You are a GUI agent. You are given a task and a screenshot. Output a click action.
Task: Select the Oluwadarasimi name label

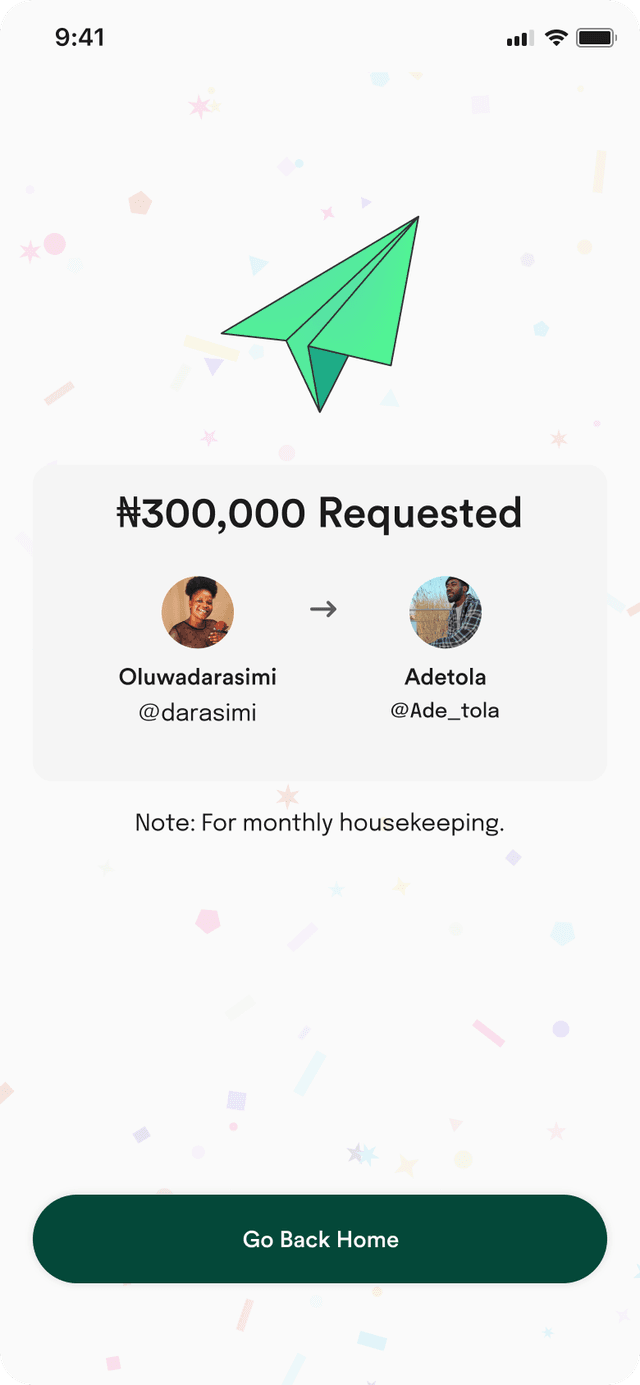(198, 677)
